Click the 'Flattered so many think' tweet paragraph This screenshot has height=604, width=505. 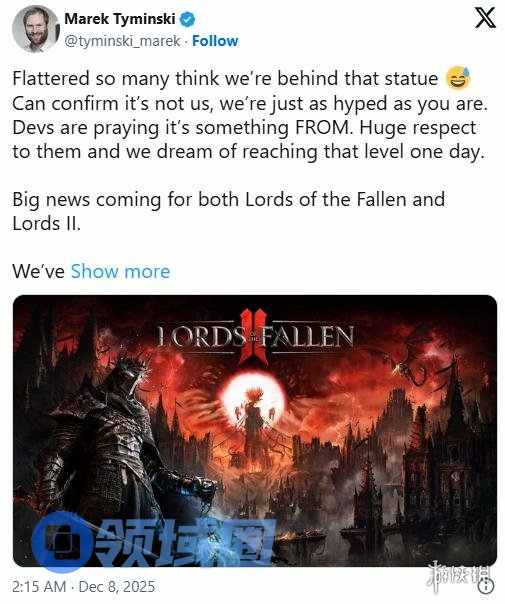250,115
